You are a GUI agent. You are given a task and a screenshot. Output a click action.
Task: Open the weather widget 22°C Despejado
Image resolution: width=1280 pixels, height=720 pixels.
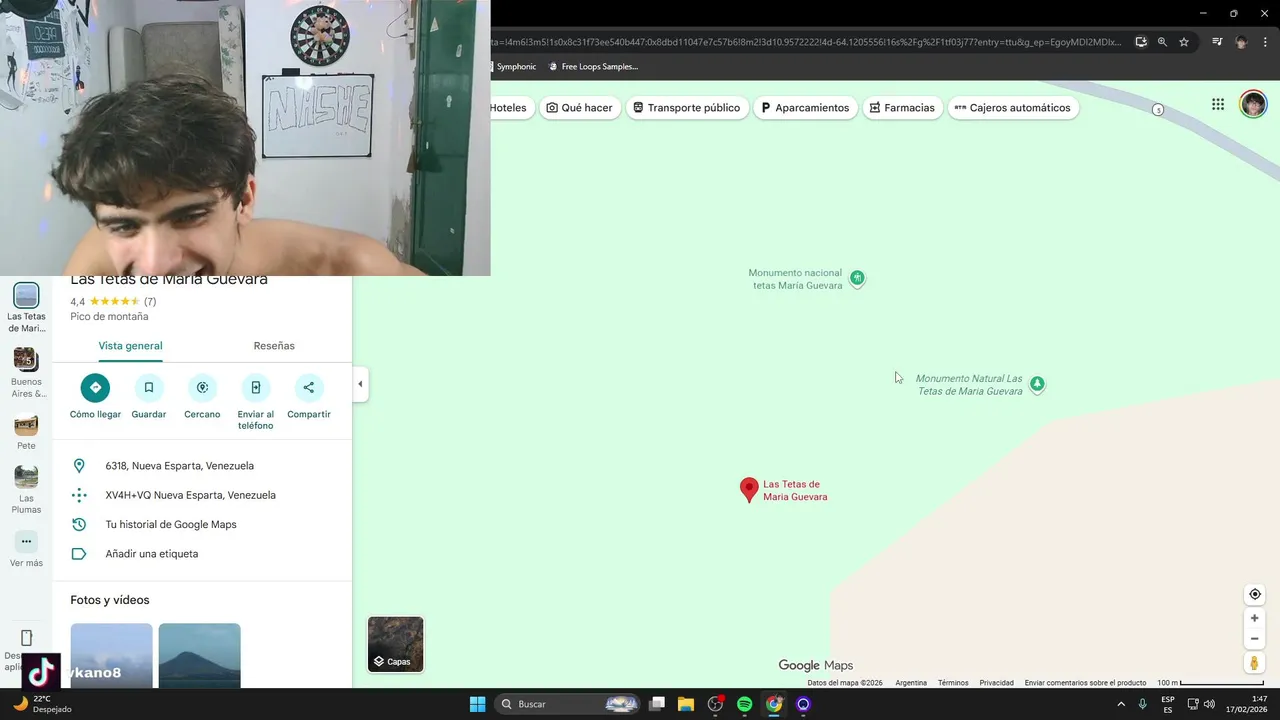click(x=42, y=704)
